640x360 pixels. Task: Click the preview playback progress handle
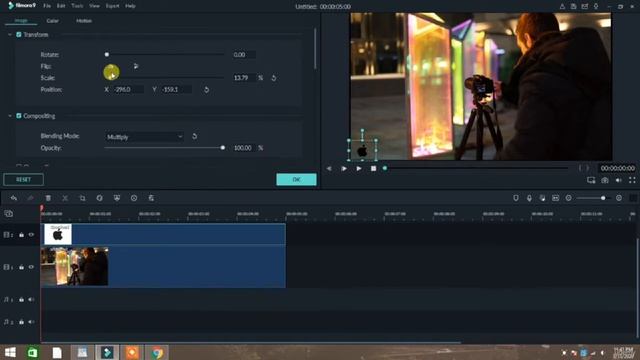[384, 168]
